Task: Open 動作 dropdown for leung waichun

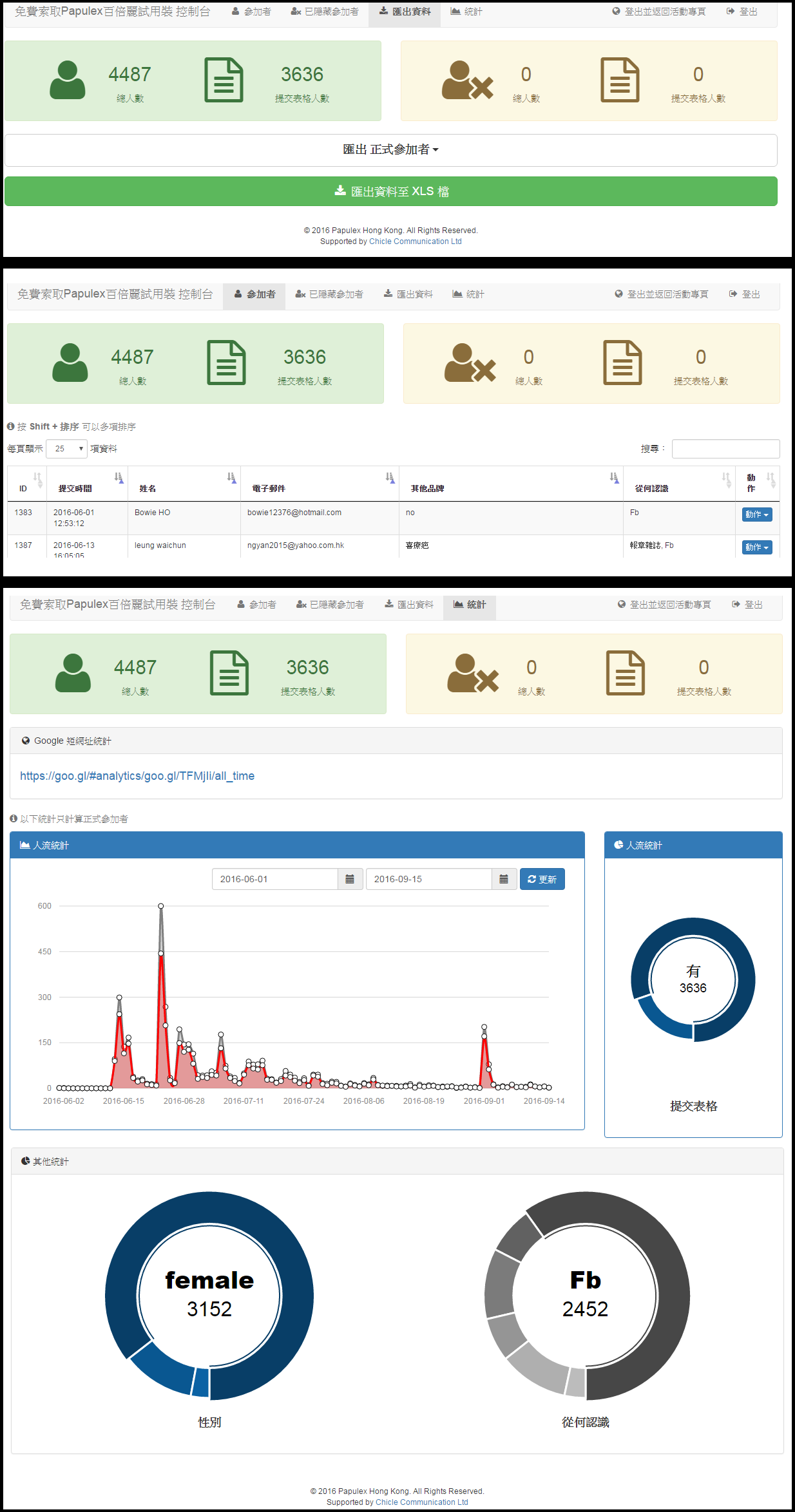Action: point(756,547)
